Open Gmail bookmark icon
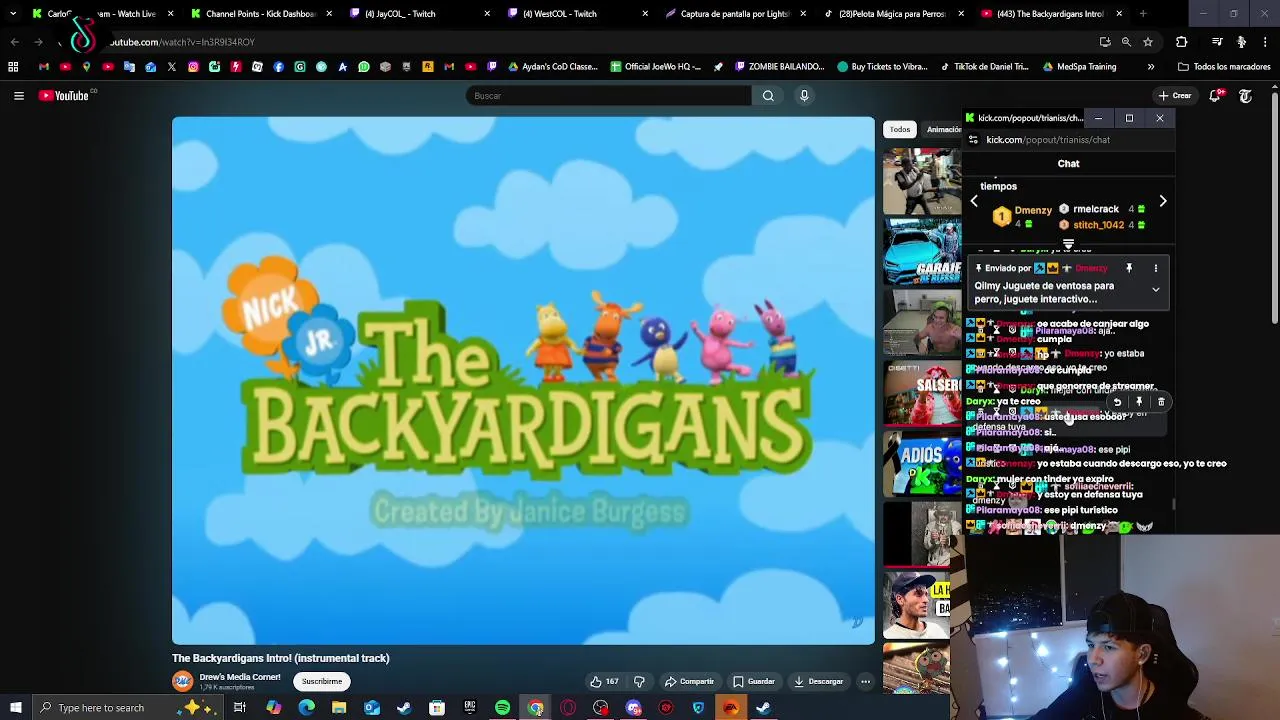This screenshot has height=720, width=1280. tap(44, 67)
